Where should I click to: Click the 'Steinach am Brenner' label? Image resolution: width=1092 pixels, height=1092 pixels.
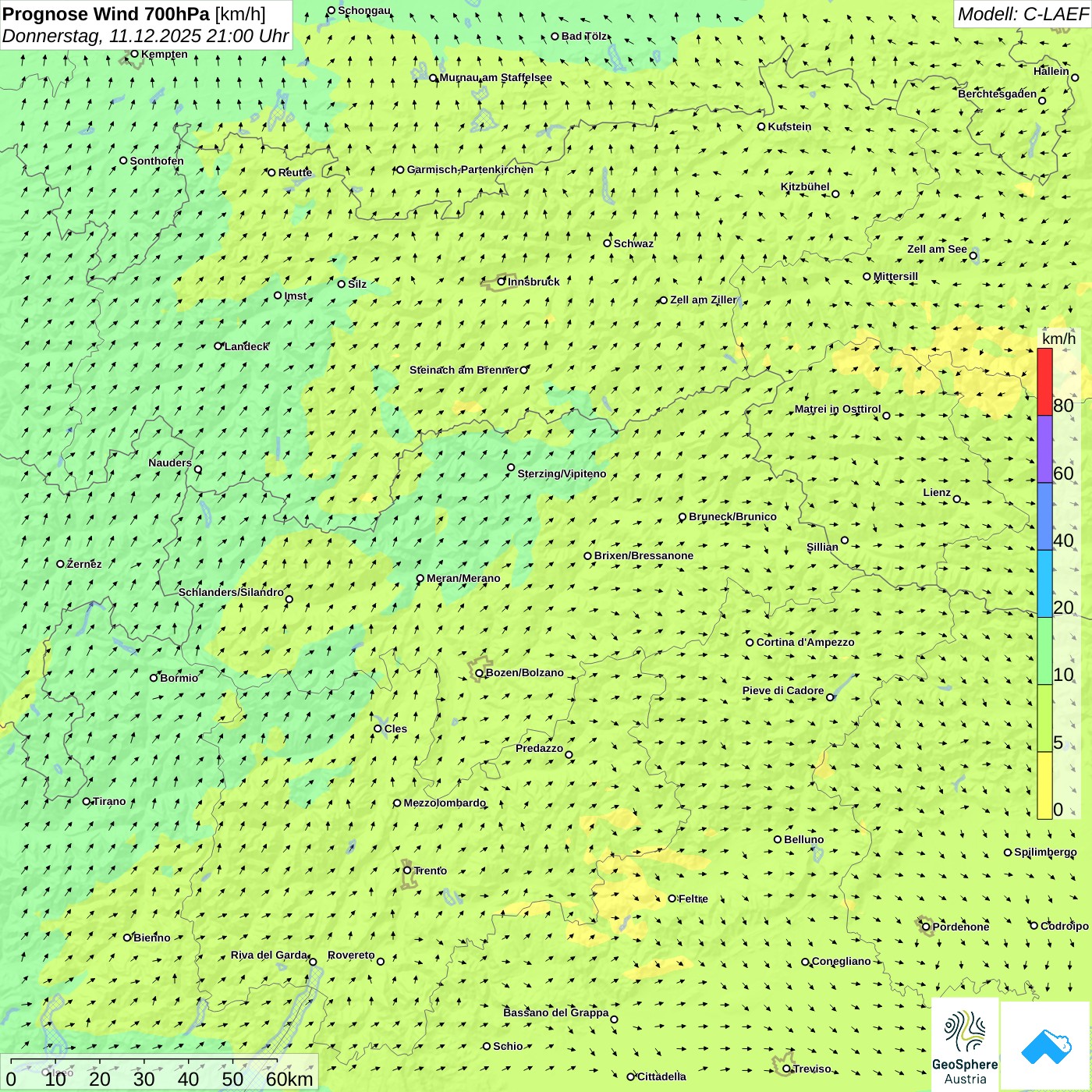pyautogui.click(x=464, y=370)
